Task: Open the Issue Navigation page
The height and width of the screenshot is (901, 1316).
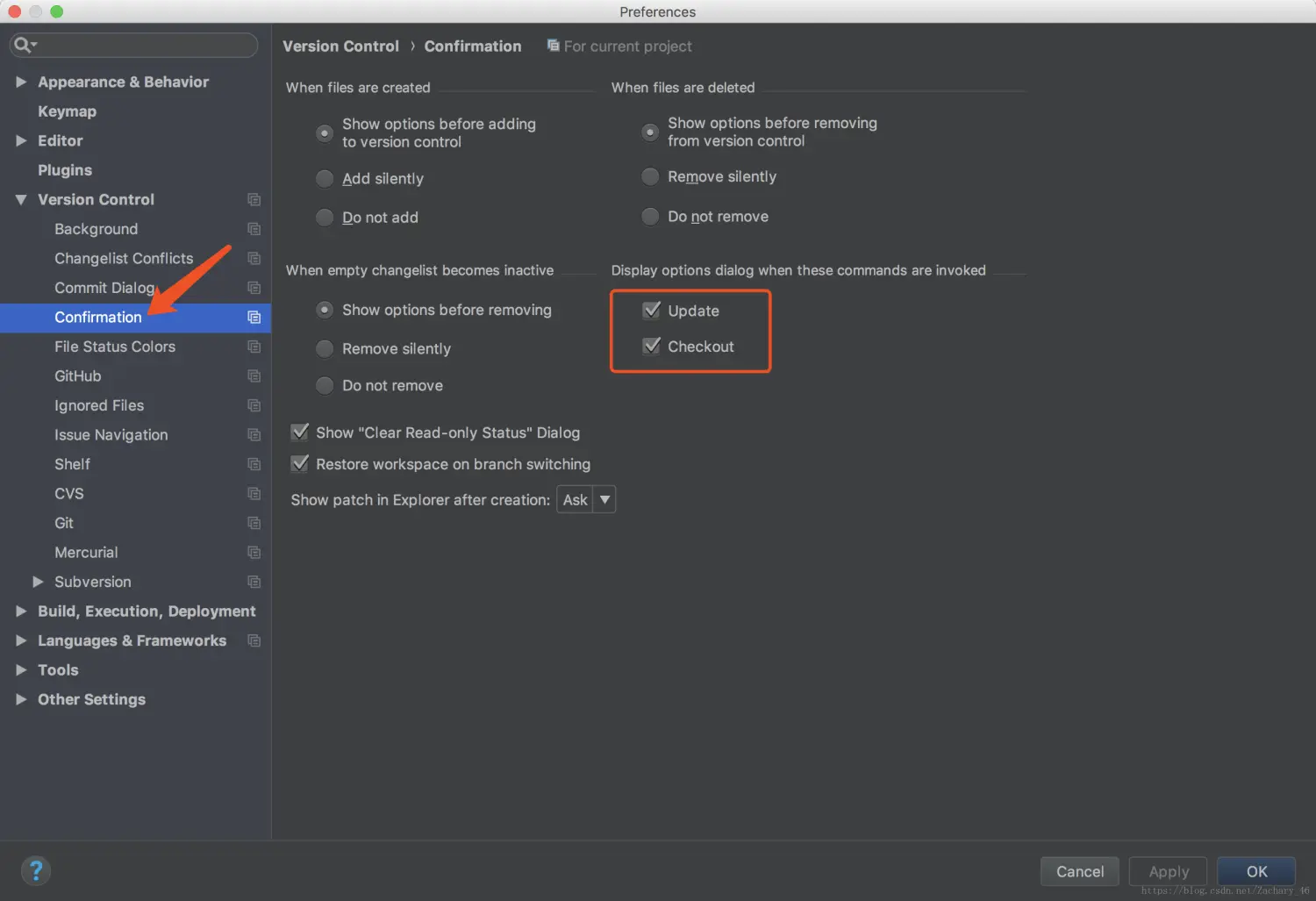Action: pos(111,435)
